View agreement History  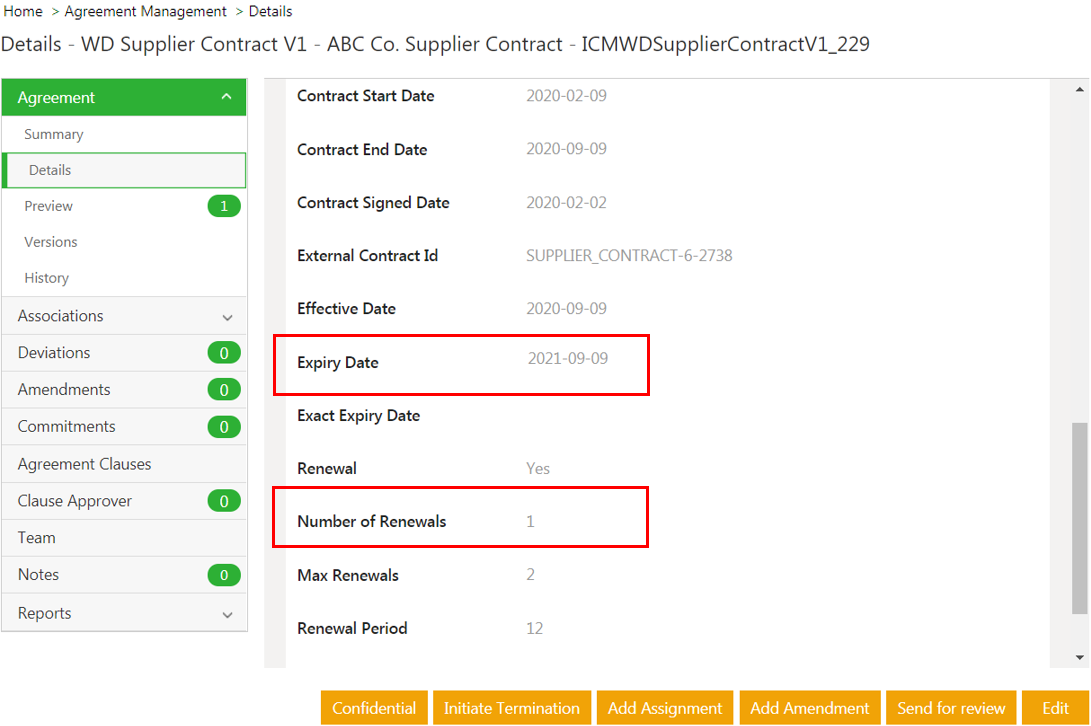(47, 278)
